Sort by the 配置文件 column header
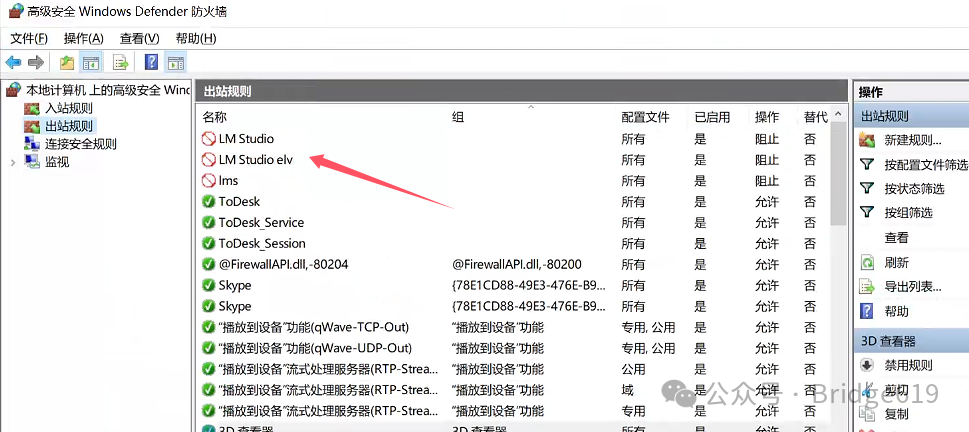969x432 pixels. (x=645, y=117)
